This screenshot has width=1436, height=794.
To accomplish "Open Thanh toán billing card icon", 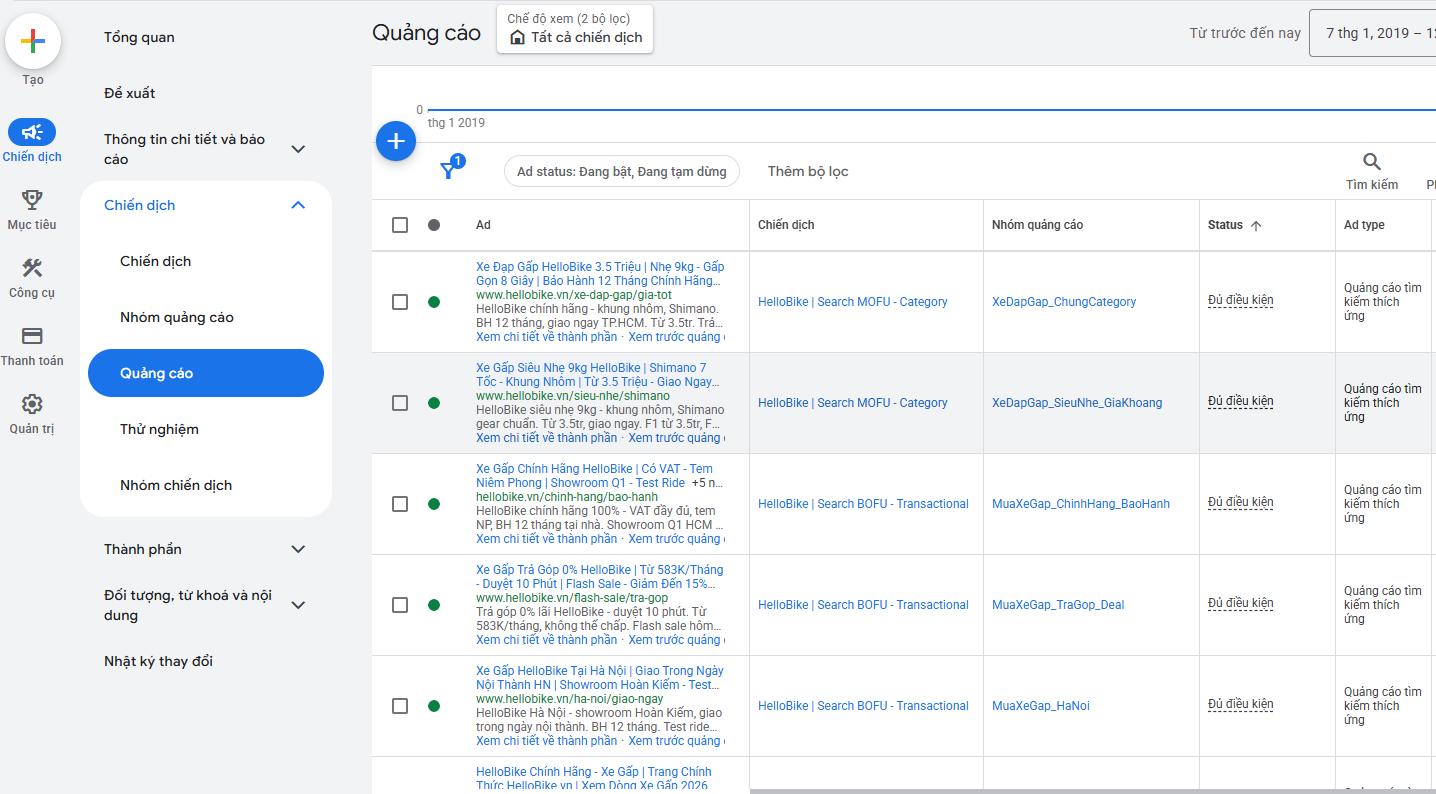I will (32, 336).
